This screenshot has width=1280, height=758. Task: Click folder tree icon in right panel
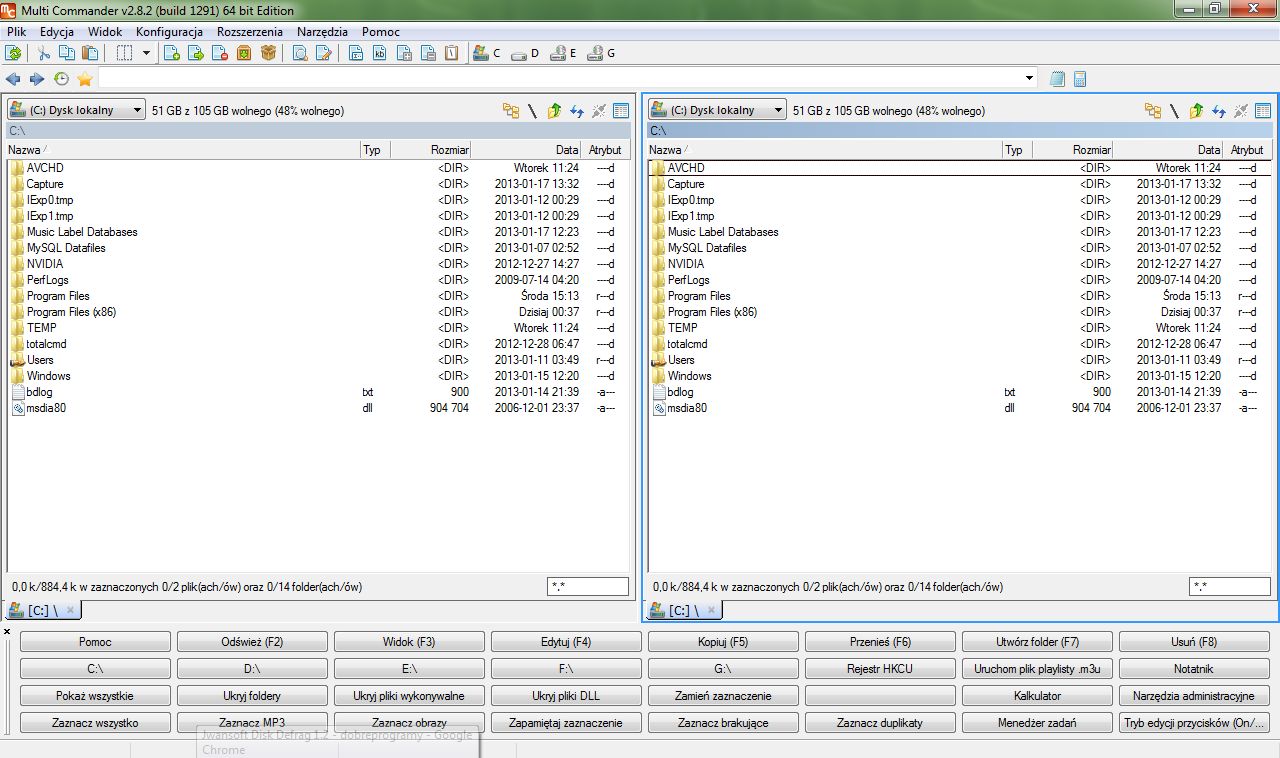tap(1153, 111)
